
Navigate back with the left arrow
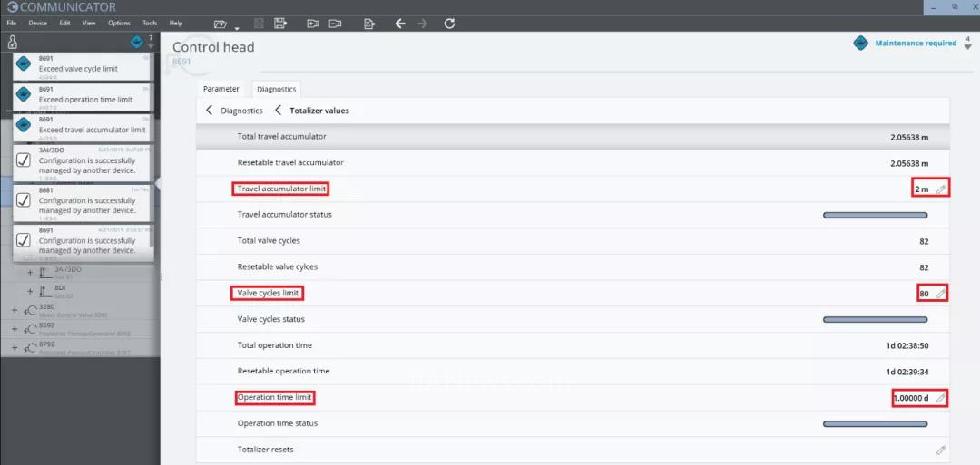click(x=400, y=23)
